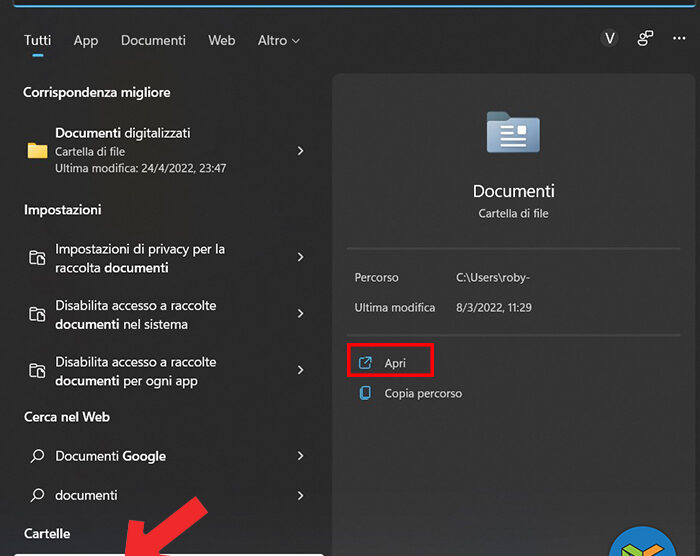Click the Apri open icon
The height and width of the screenshot is (556, 700).
tap(365, 363)
